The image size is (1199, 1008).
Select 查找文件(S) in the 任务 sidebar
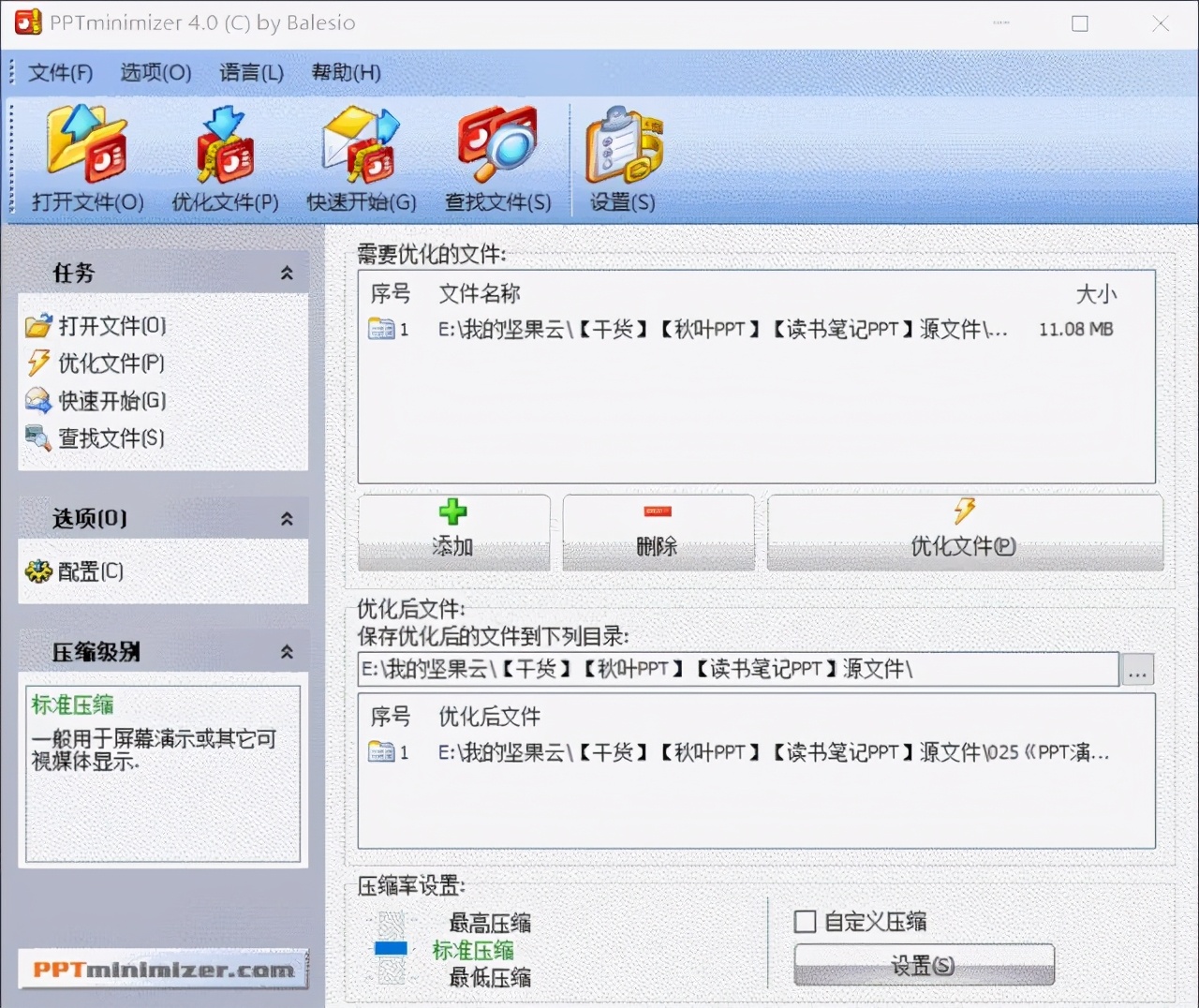pyautogui.click(x=110, y=437)
